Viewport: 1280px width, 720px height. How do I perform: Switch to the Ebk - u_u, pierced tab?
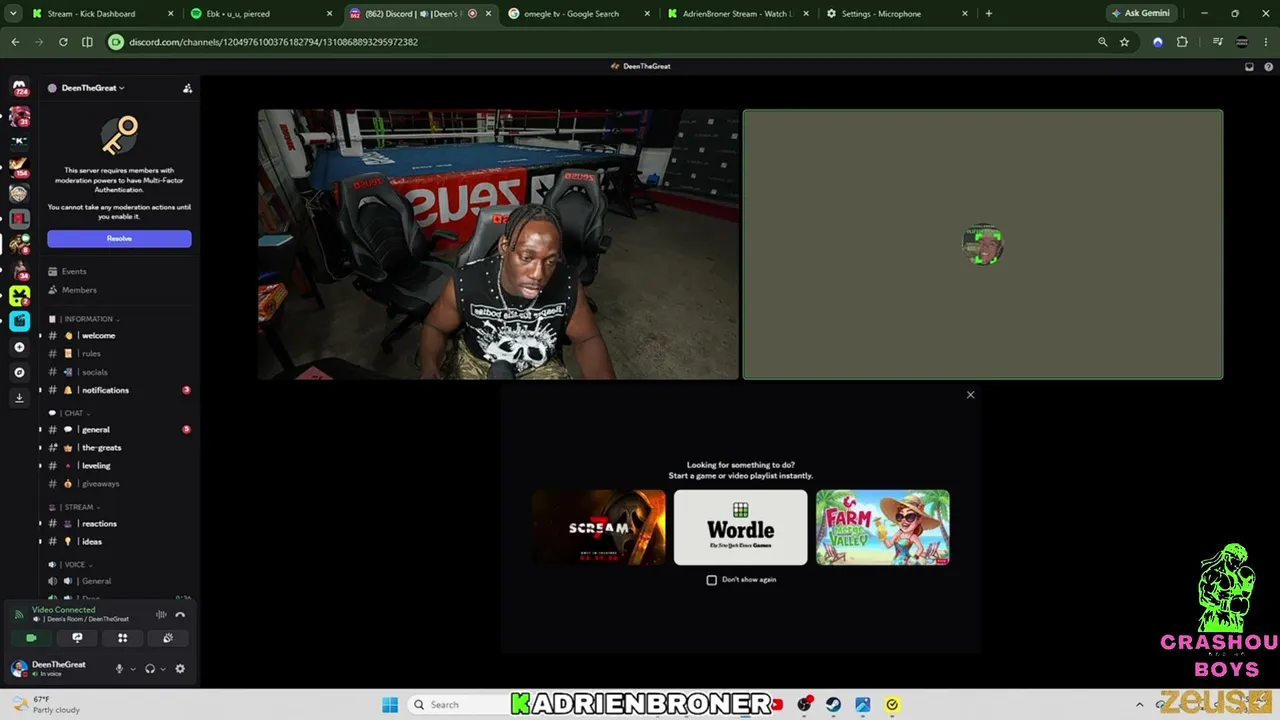point(262,14)
